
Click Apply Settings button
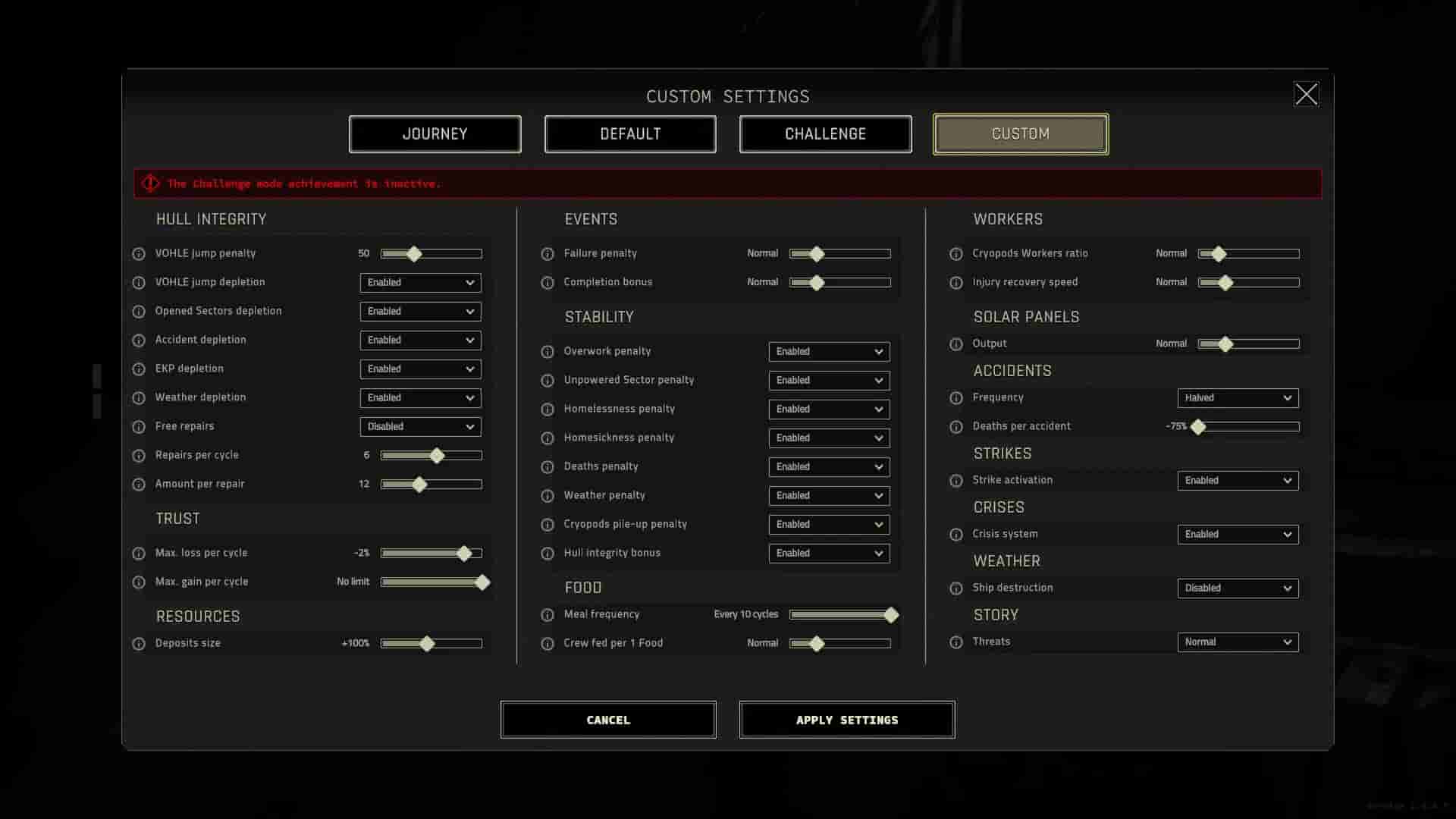pyautogui.click(x=847, y=720)
